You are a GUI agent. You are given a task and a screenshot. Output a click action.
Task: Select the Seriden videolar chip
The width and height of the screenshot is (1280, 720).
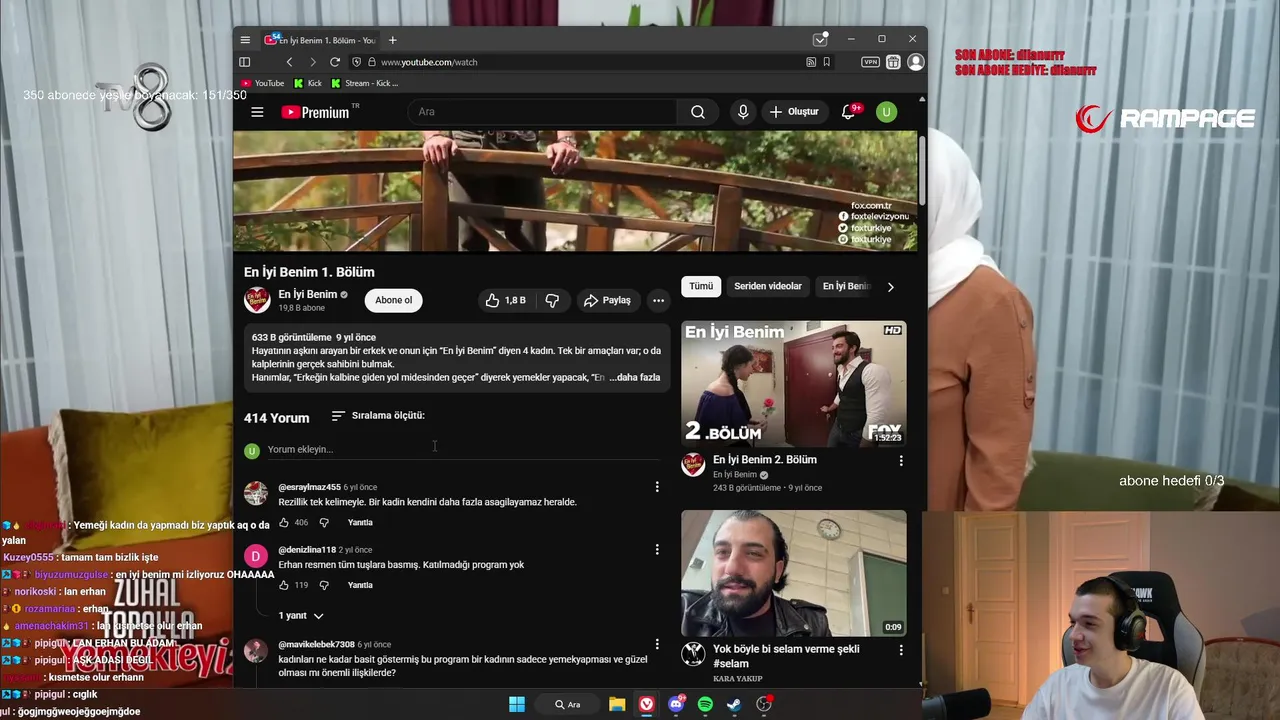tap(768, 286)
